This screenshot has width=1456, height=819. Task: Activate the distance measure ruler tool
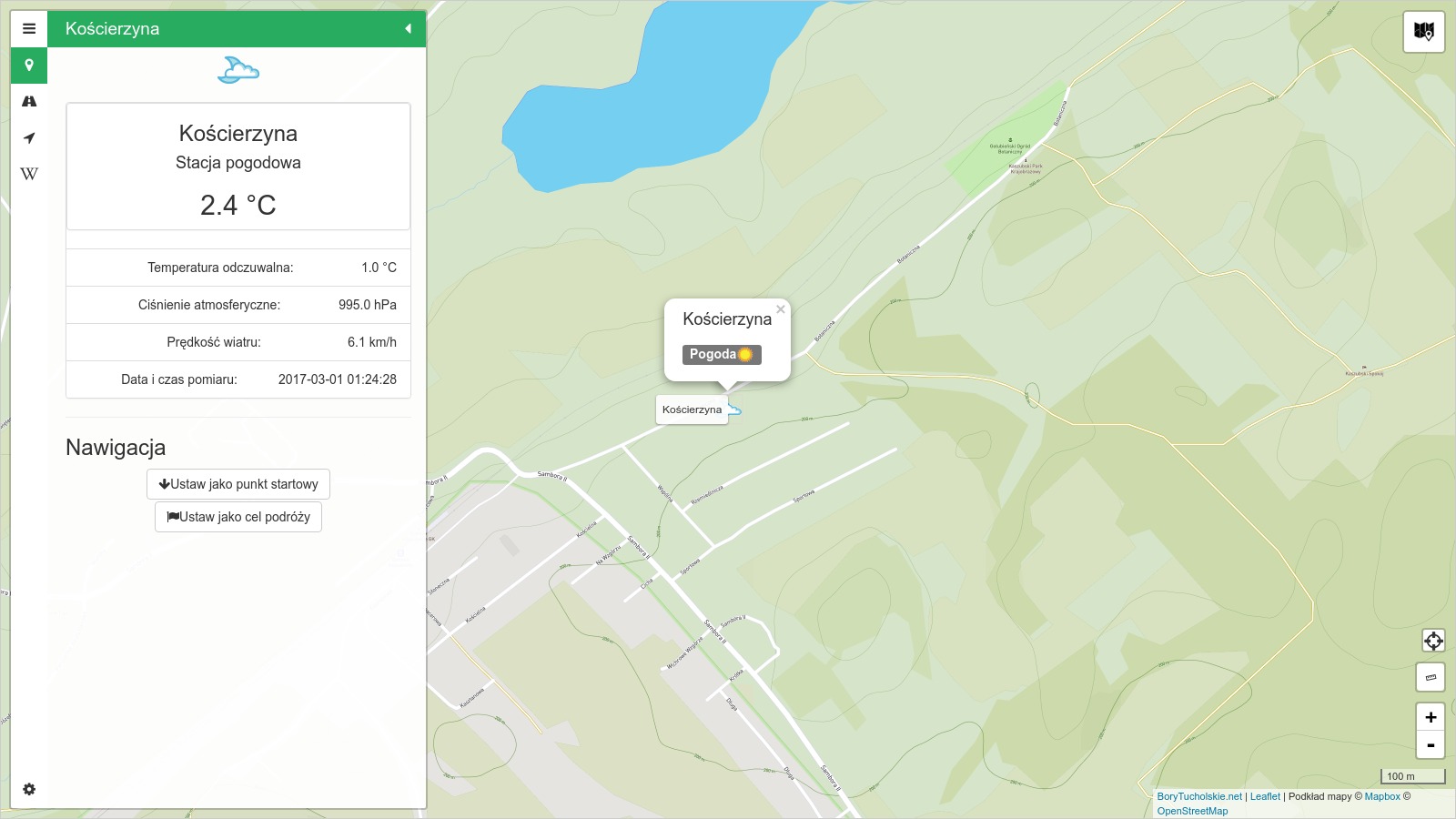point(1431,677)
